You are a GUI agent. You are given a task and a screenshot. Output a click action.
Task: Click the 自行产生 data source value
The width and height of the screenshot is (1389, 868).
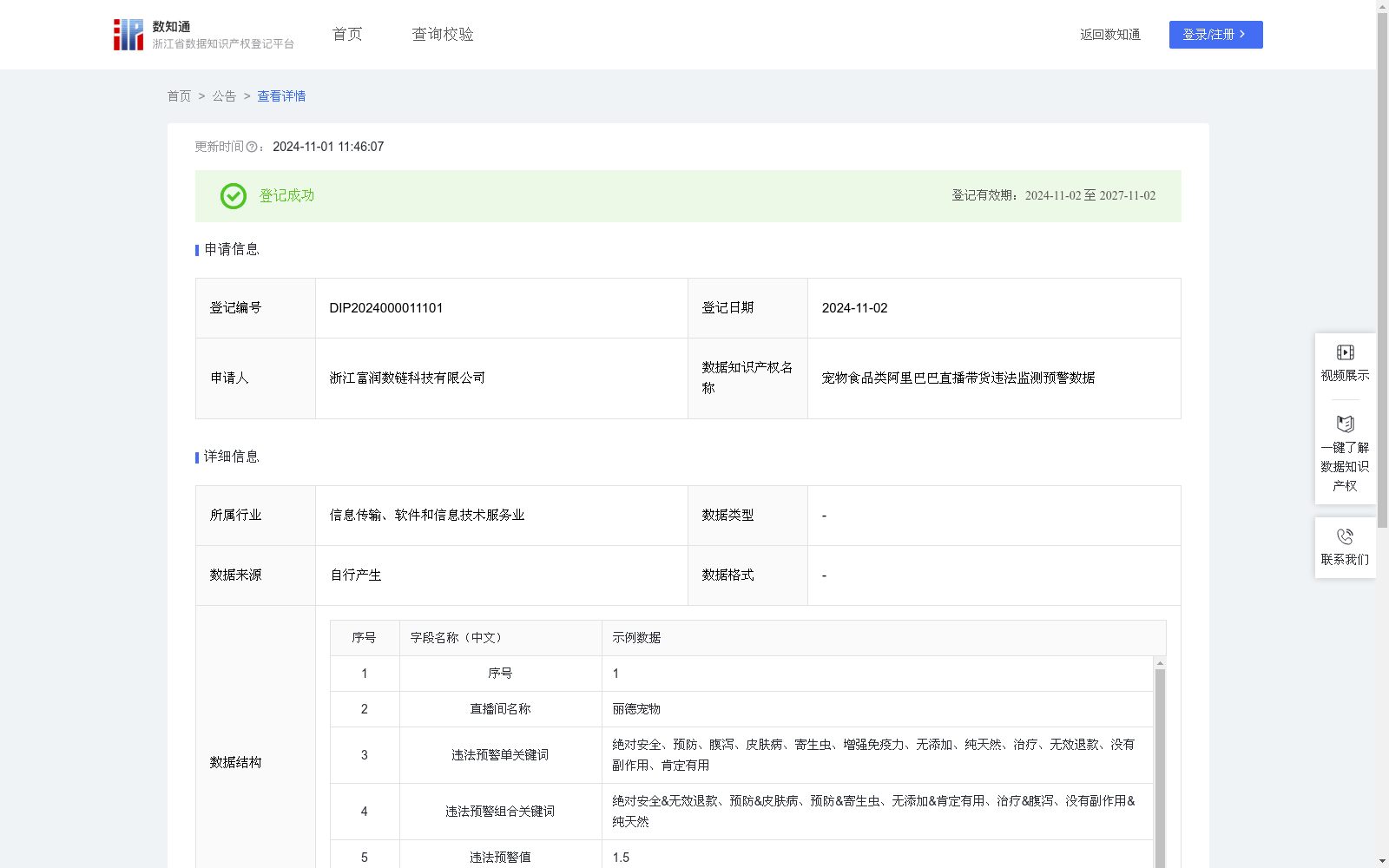356,575
